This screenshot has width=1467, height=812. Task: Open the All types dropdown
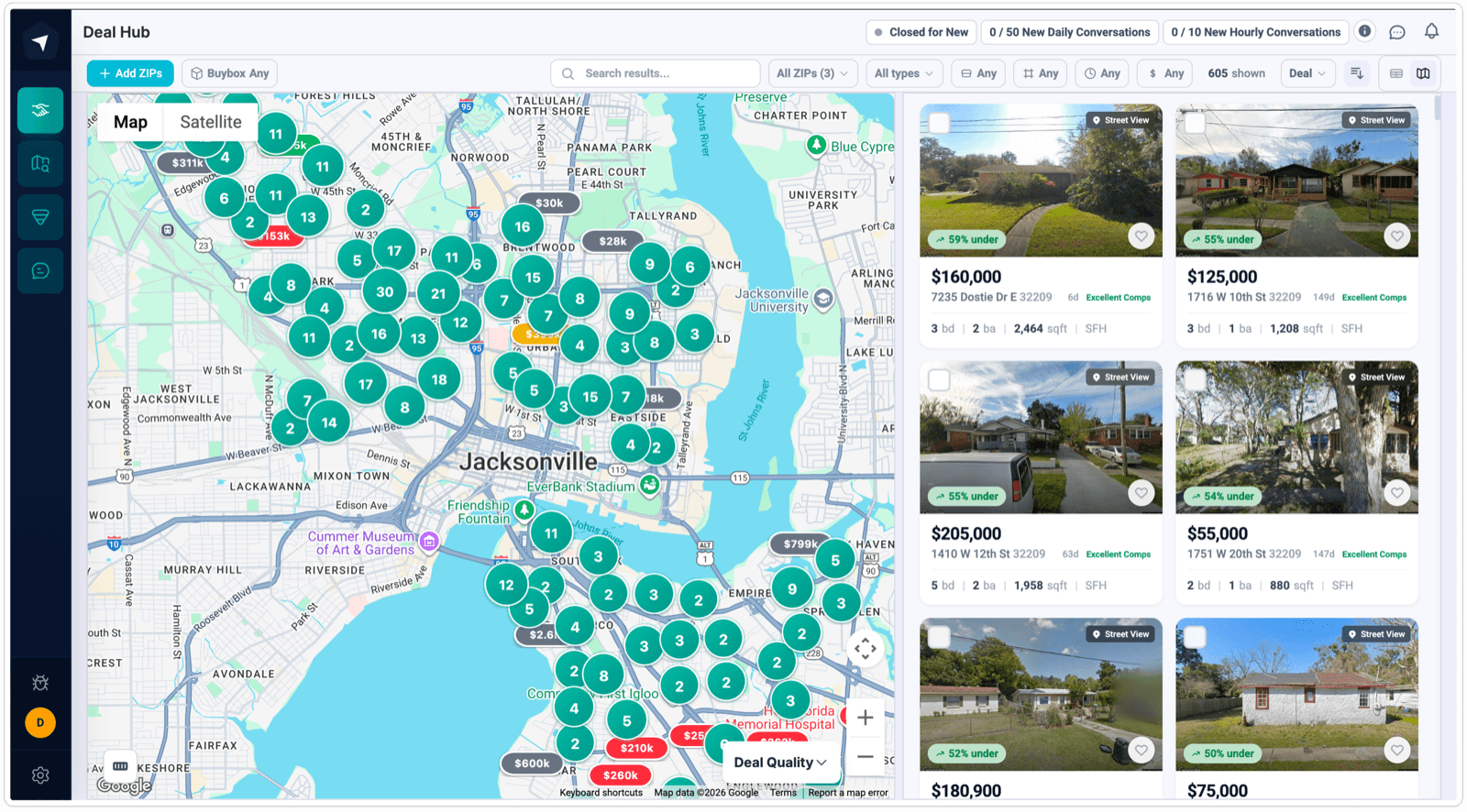(x=903, y=73)
